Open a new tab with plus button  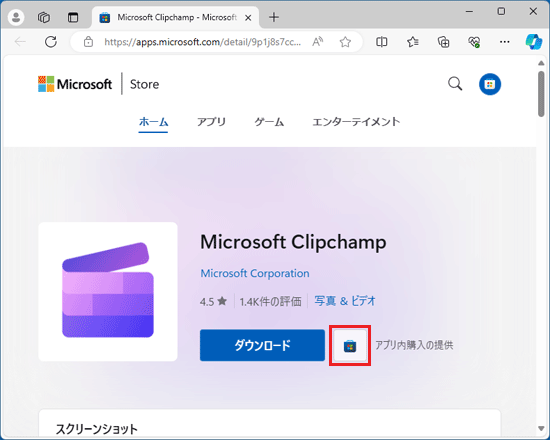point(274,17)
